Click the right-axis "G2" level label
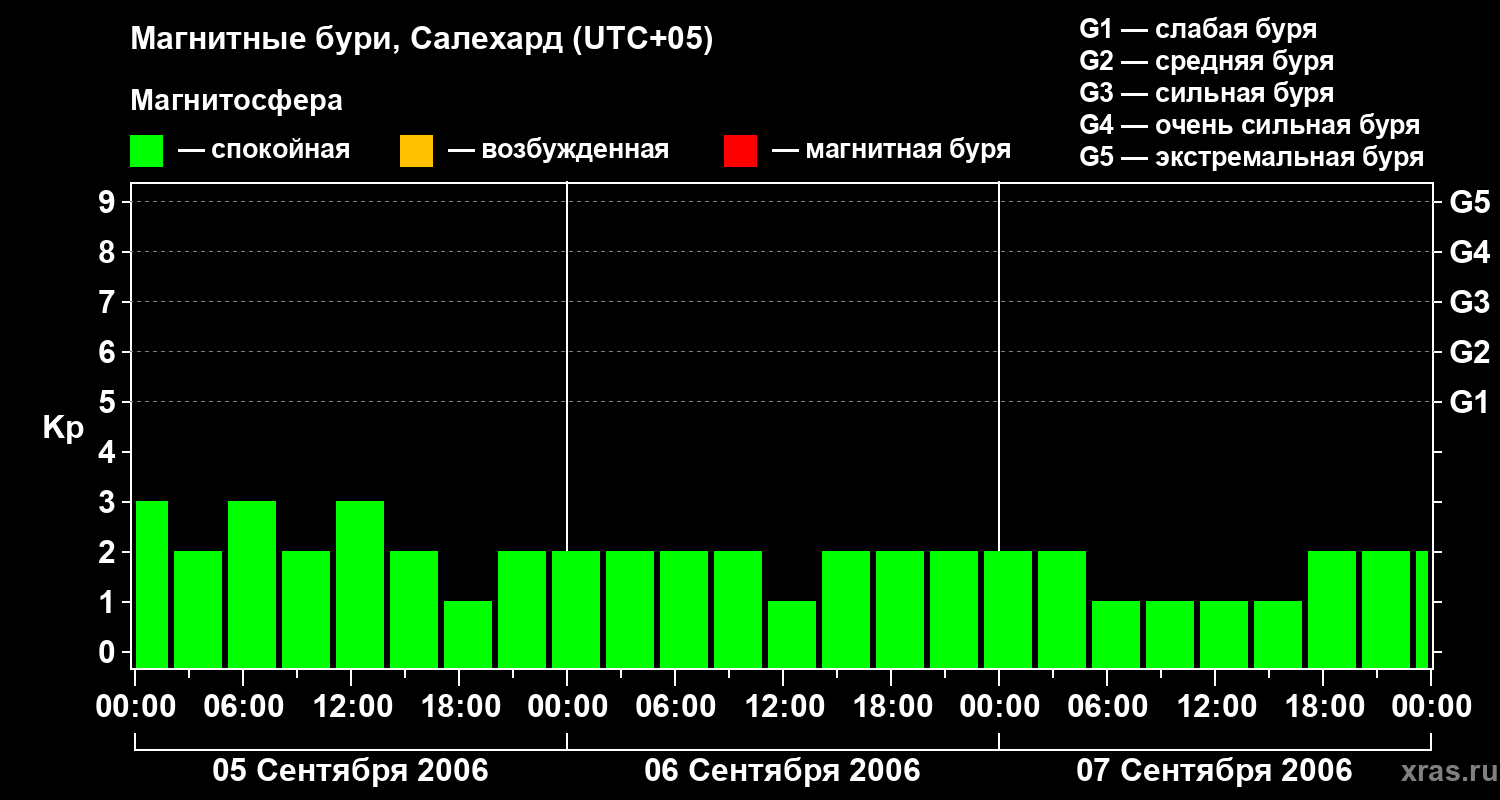Viewport: 1500px width, 800px height. coord(1469,352)
